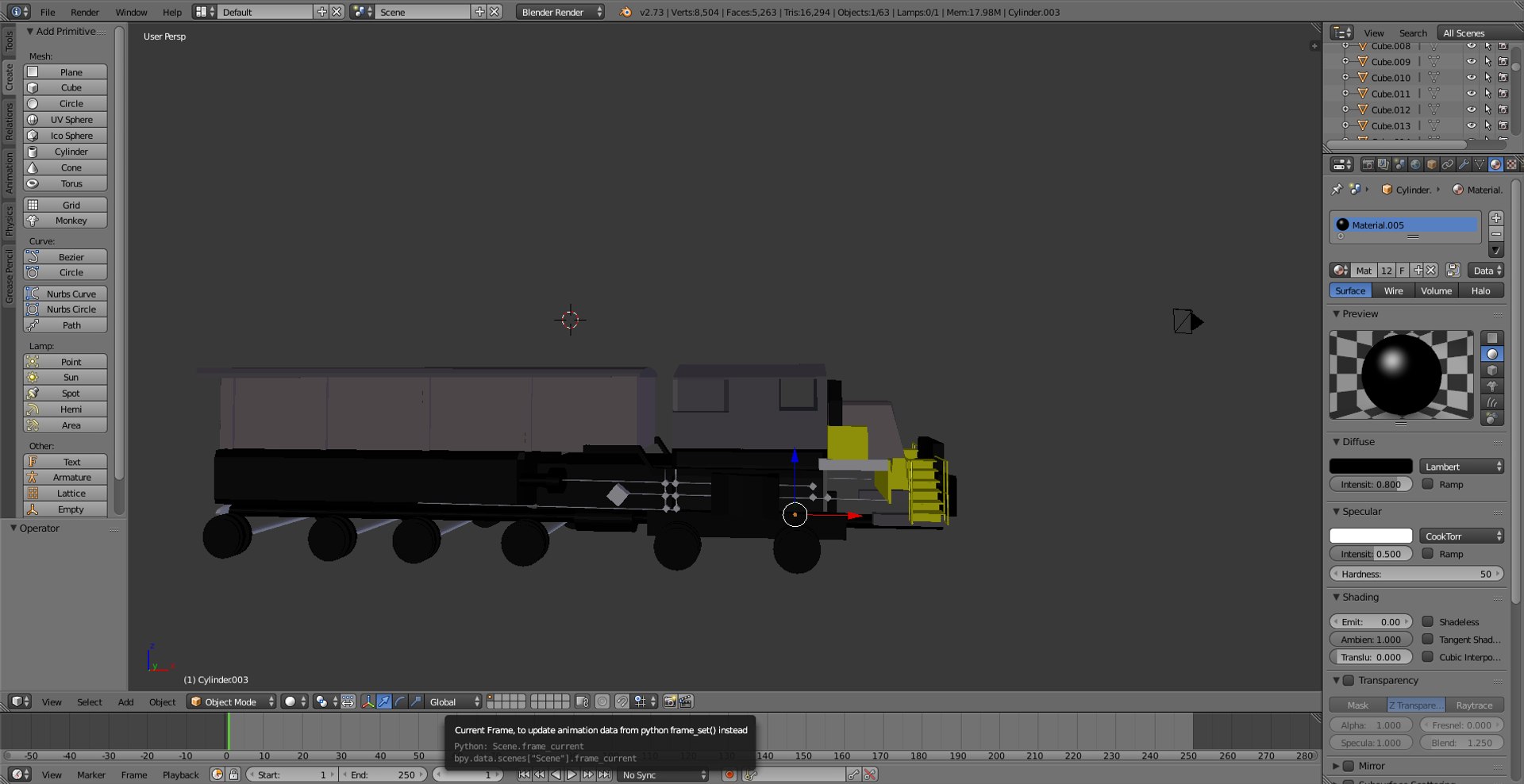Add a Sun lamp
Screen dimensions: 1524x784
[x=65, y=378]
